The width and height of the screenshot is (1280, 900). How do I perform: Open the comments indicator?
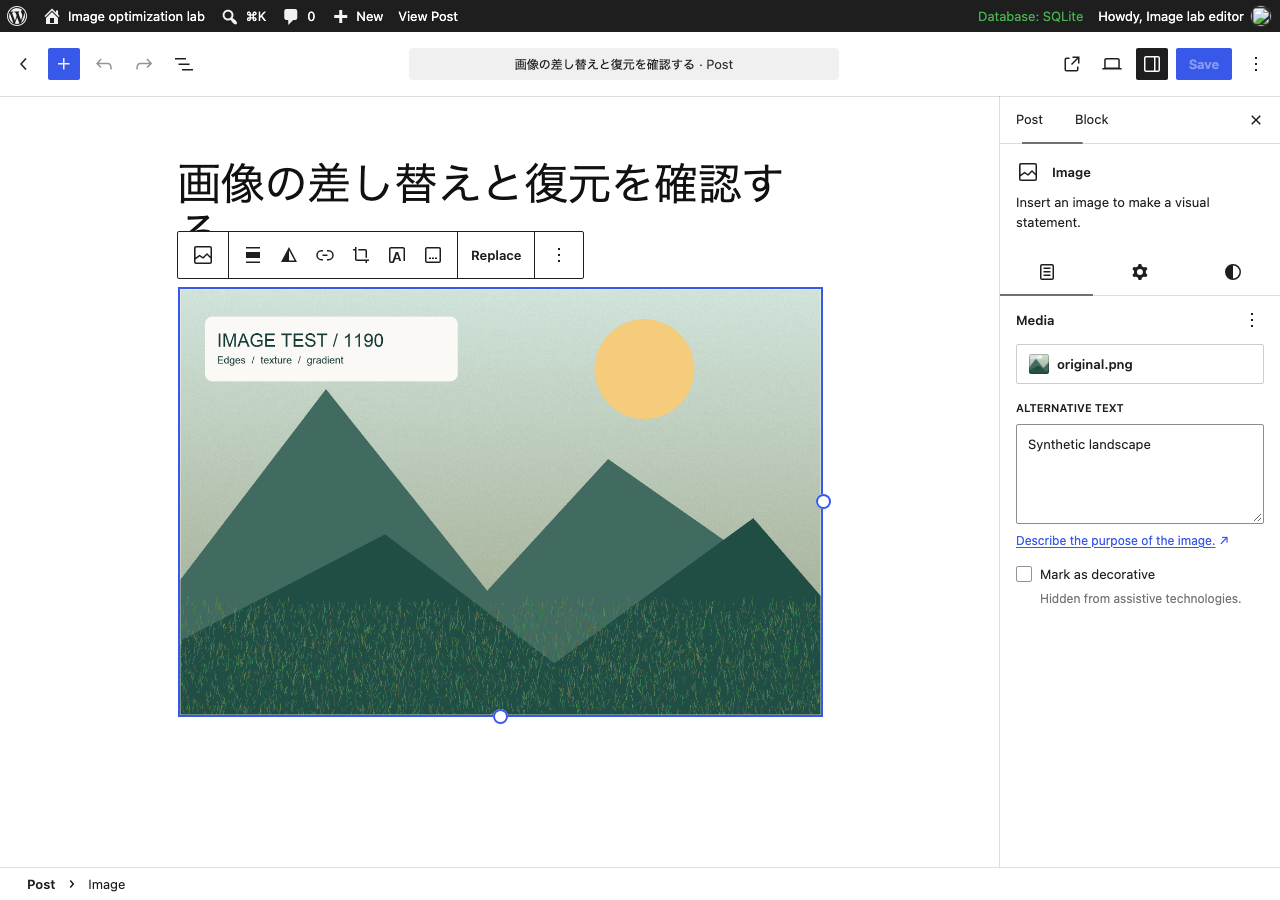tap(299, 16)
